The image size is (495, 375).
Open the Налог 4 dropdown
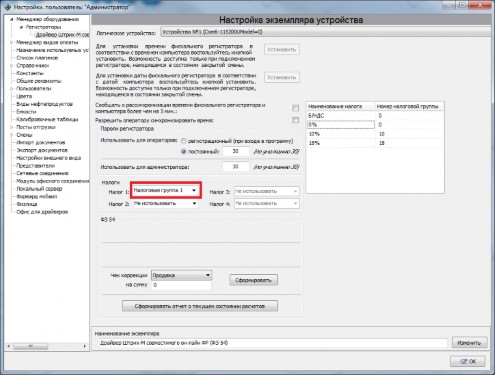[266, 203]
